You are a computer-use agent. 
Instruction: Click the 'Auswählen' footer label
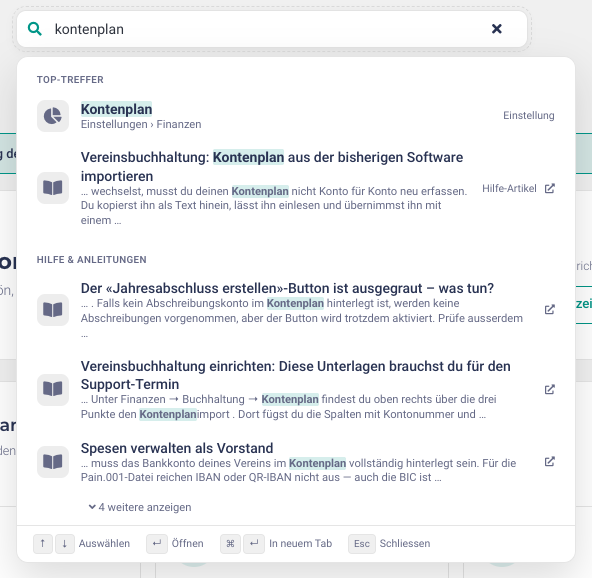point(104,544)
